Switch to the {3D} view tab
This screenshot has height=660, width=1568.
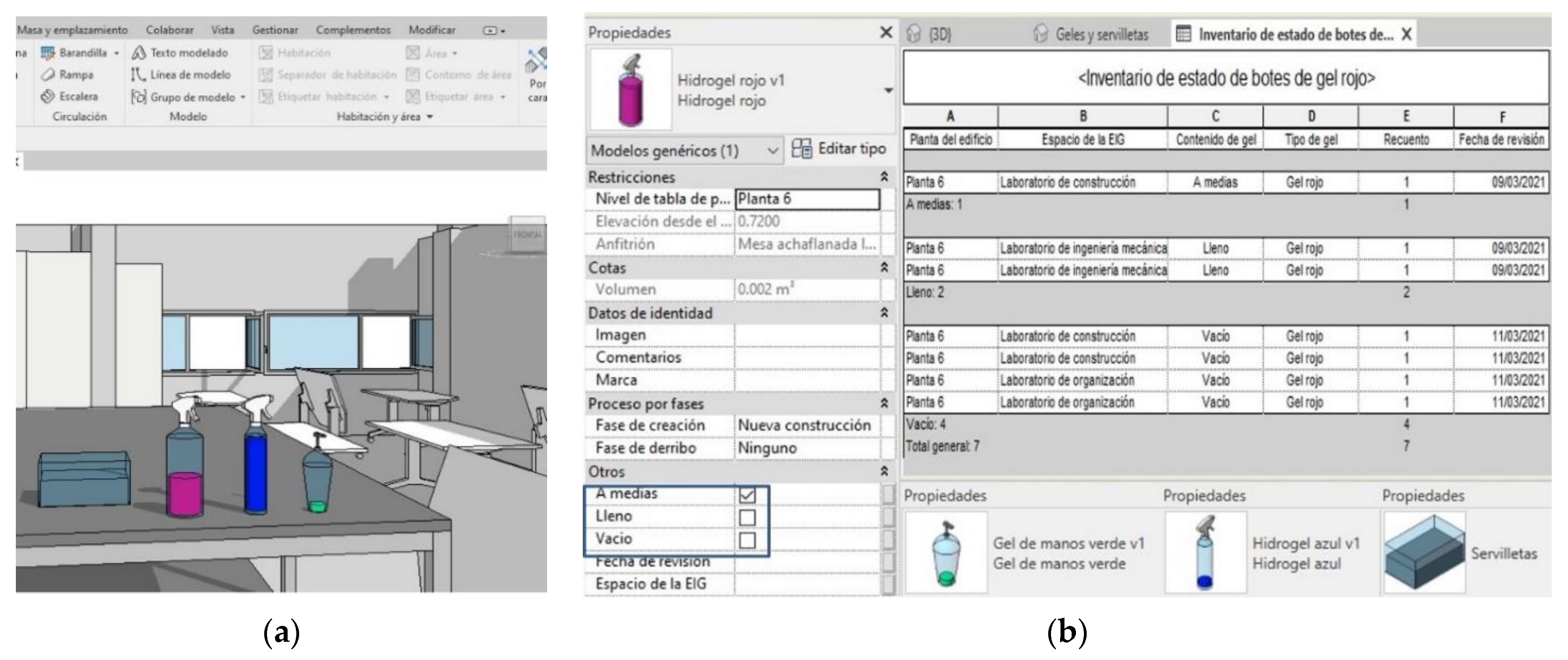coord(939,35)
